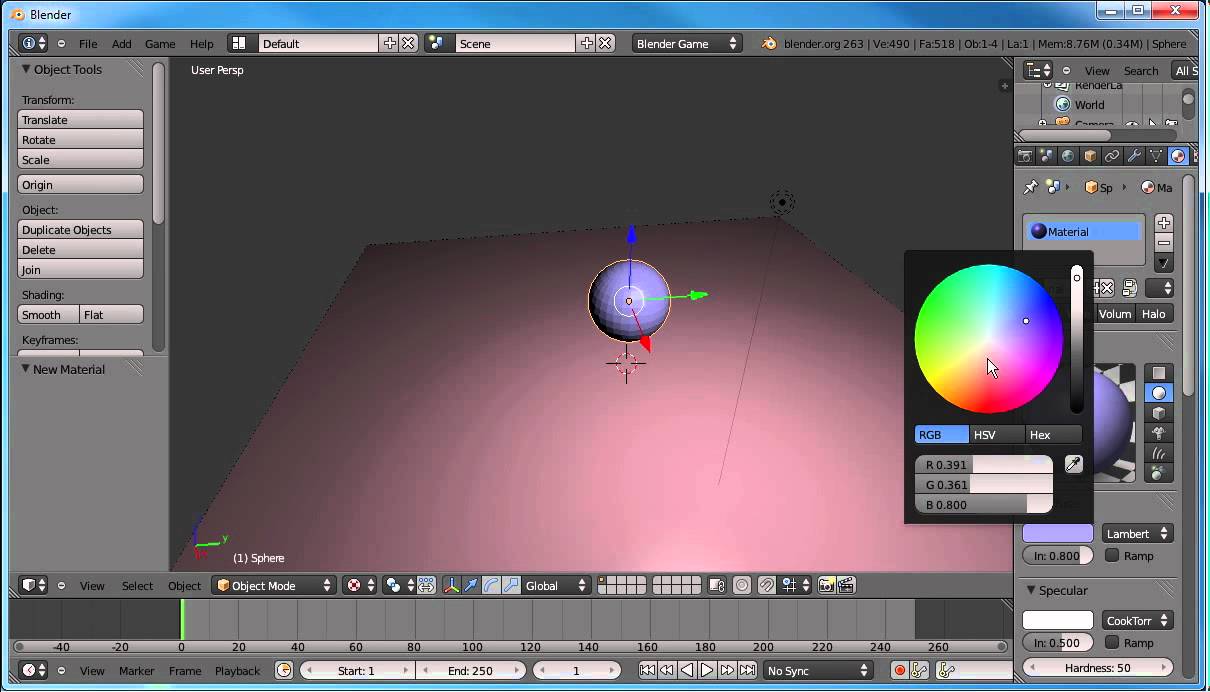Add a material slot with the plus button
The width and height of the screenshot is (1210, 692).
point(1164,223)
